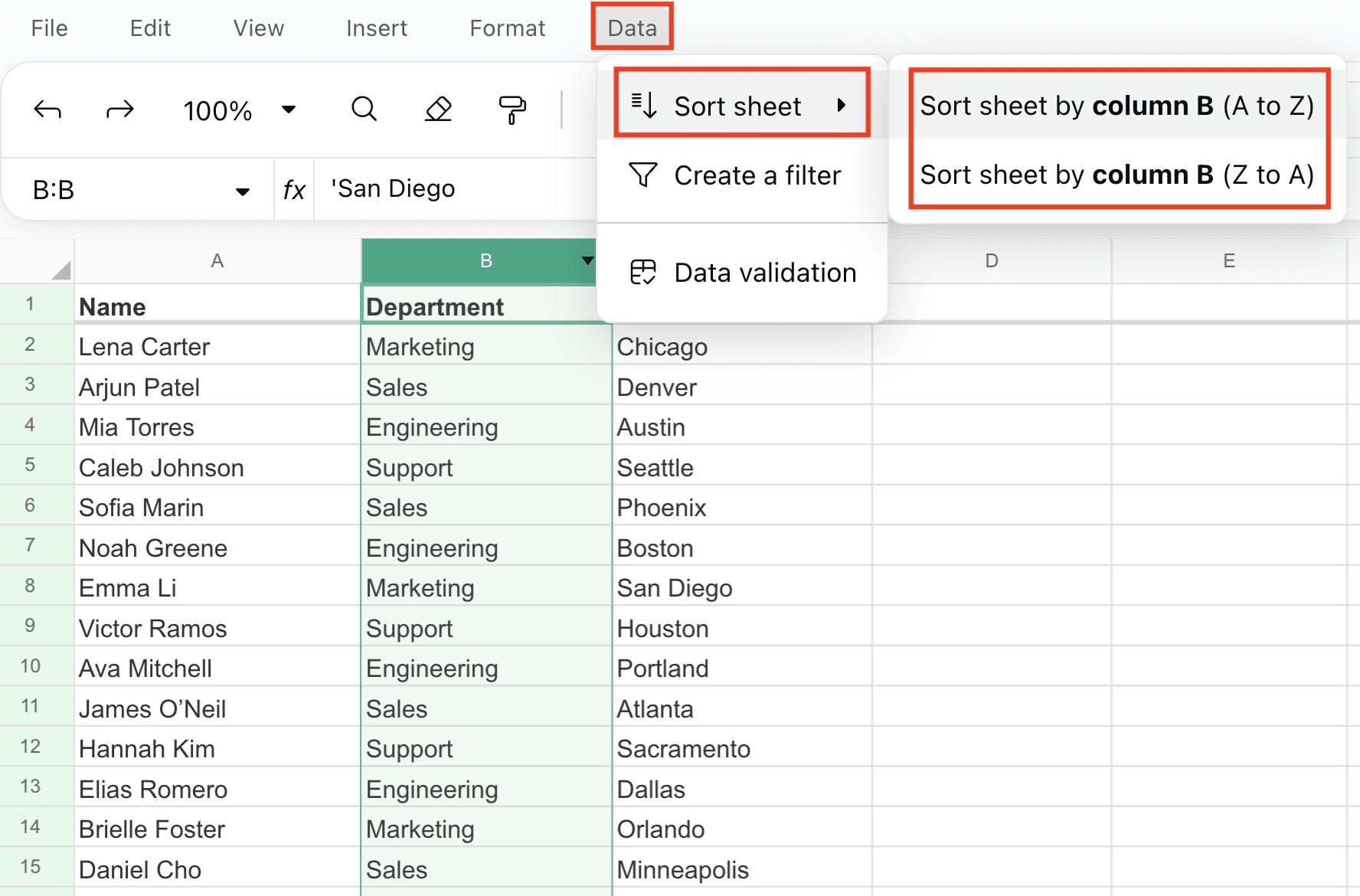Click the fx icon beside the formula bar

294,188
